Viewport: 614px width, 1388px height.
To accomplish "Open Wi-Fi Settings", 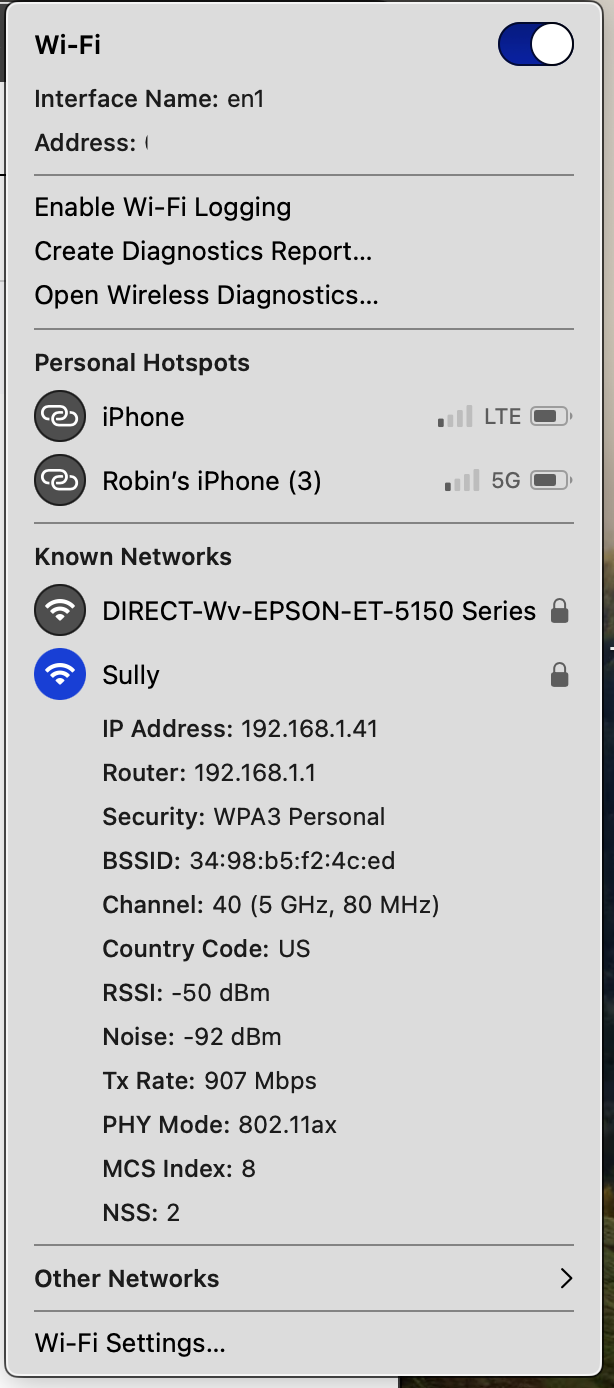I will tap(130, 1342).
